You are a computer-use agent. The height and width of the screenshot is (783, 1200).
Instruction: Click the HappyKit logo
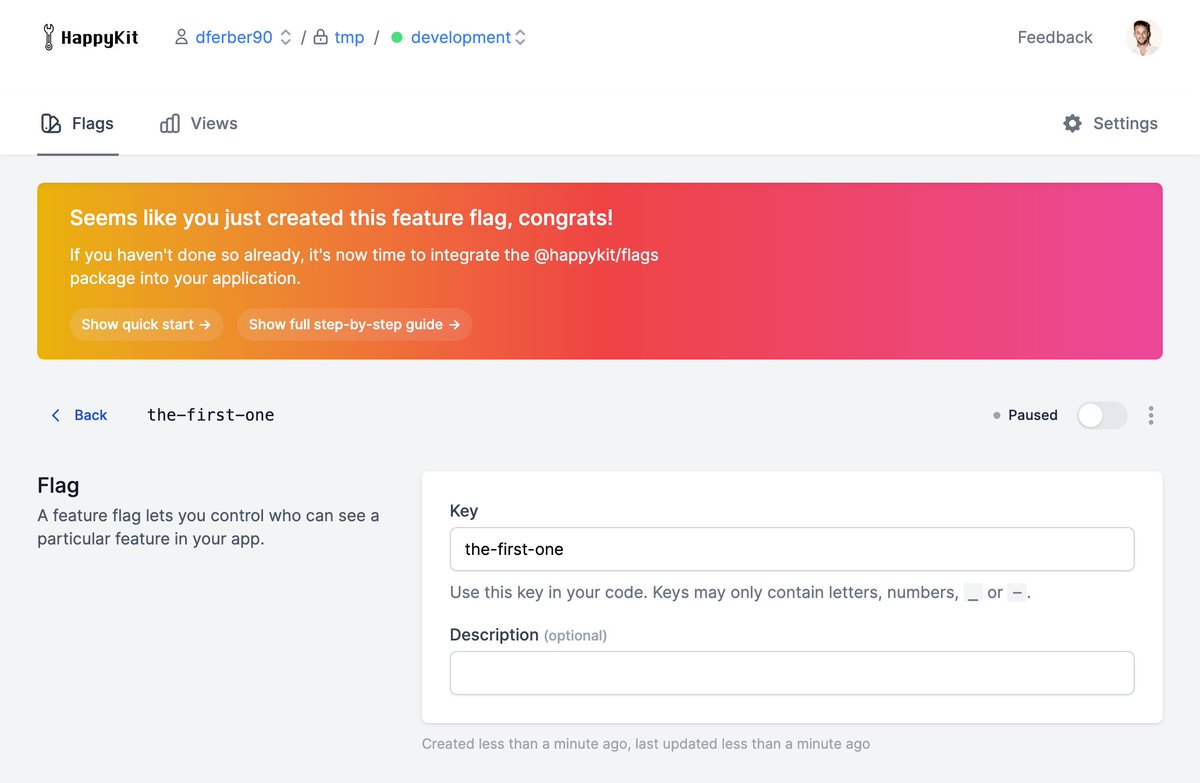click(x=90, y=38)
